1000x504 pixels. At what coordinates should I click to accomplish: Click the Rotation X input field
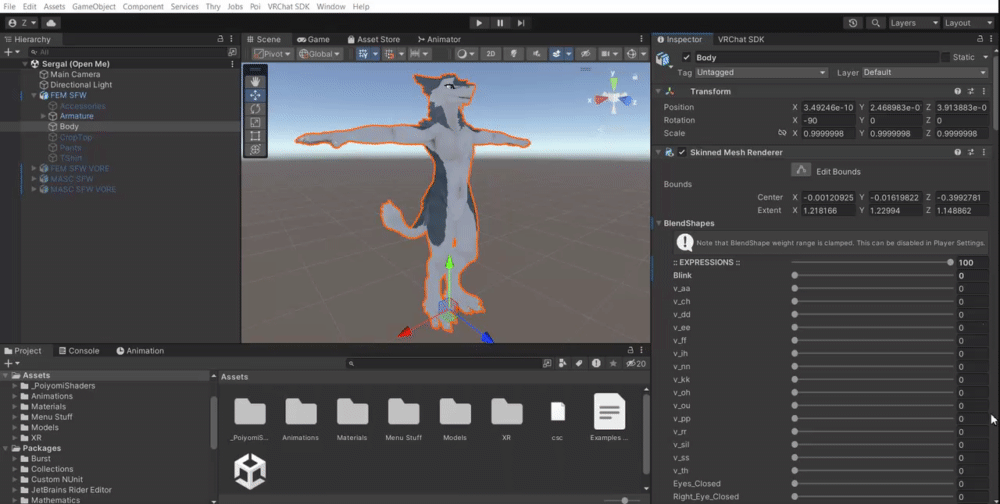click(x=828, y=120)
